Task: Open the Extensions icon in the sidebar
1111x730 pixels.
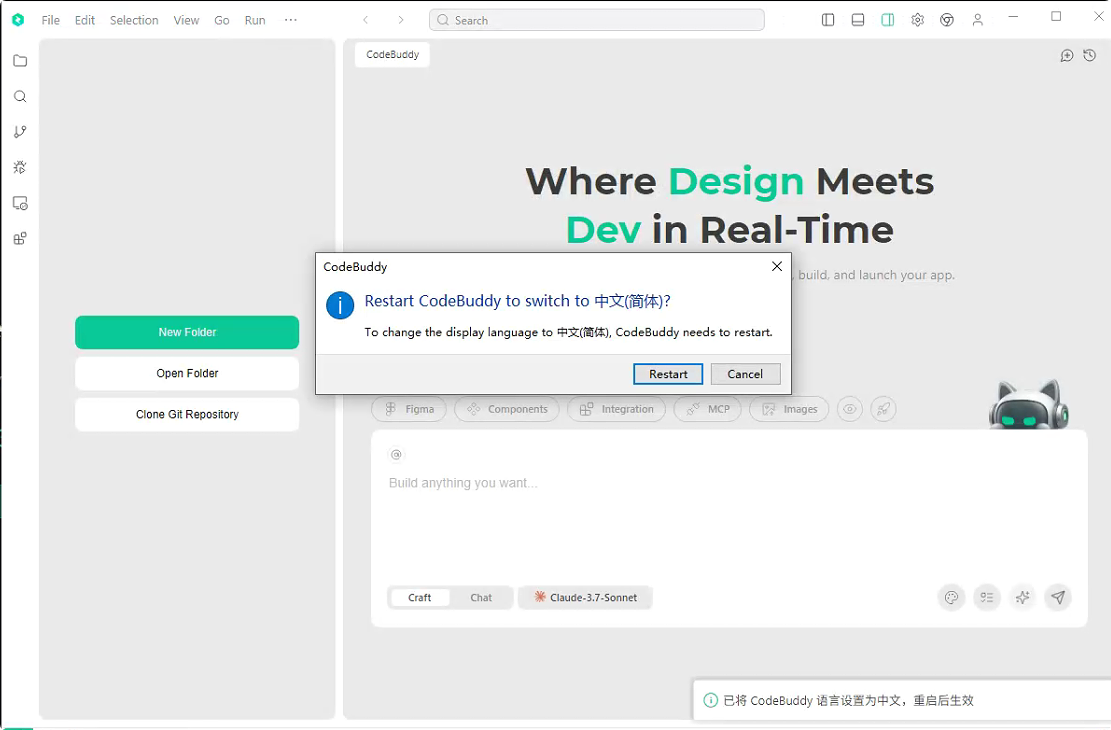Action: click(x=19, y=238)
